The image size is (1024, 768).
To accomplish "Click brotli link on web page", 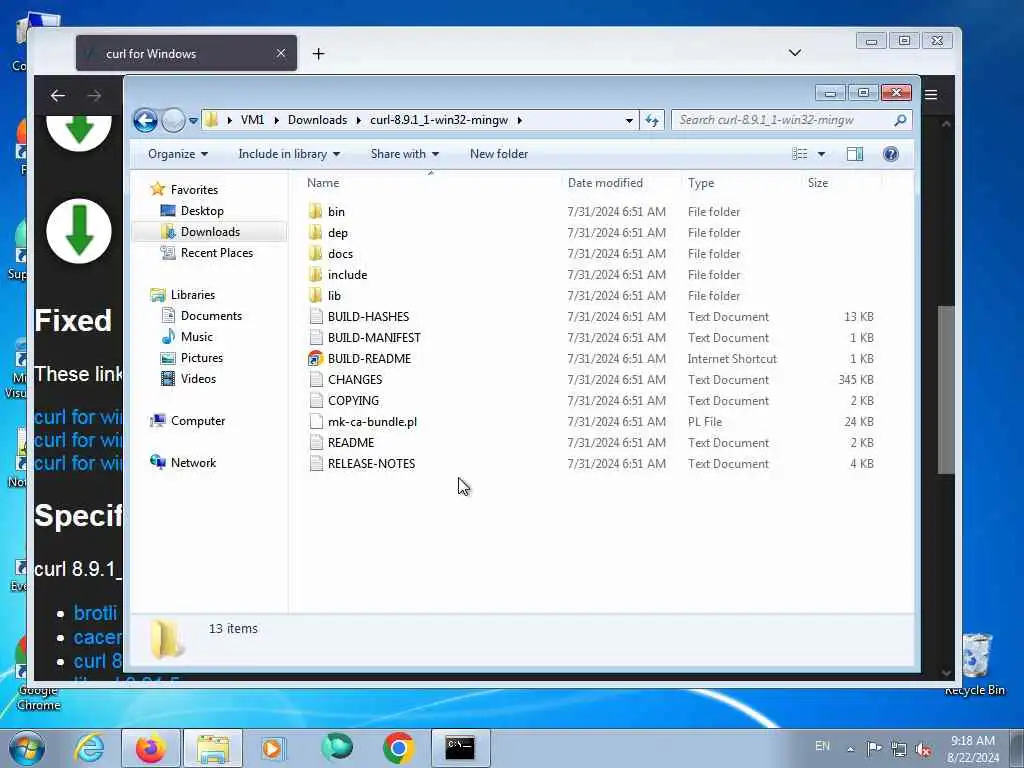I will tap(95, 613).
